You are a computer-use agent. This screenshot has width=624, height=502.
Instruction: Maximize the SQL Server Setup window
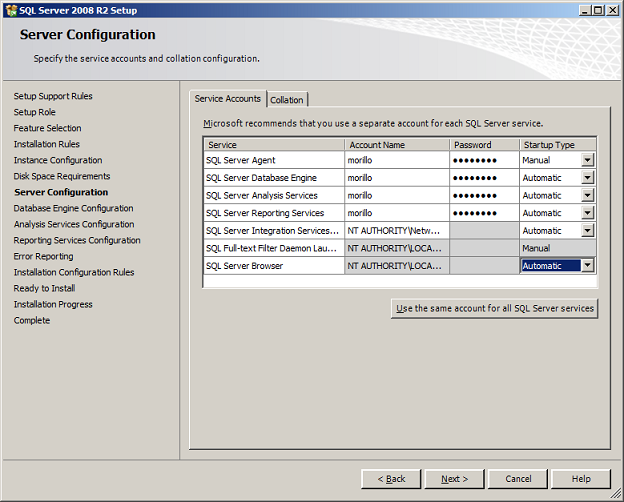[598, 10]
